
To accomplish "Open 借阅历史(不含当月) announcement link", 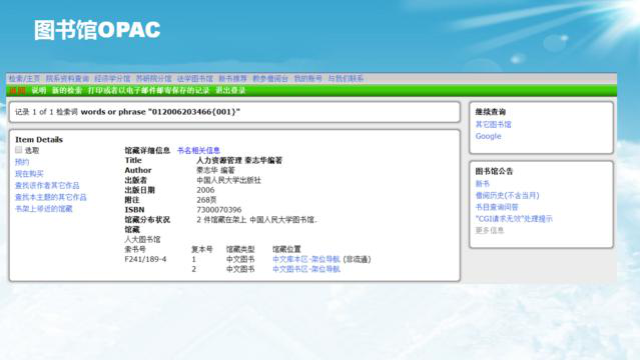I will coord(507,196).
